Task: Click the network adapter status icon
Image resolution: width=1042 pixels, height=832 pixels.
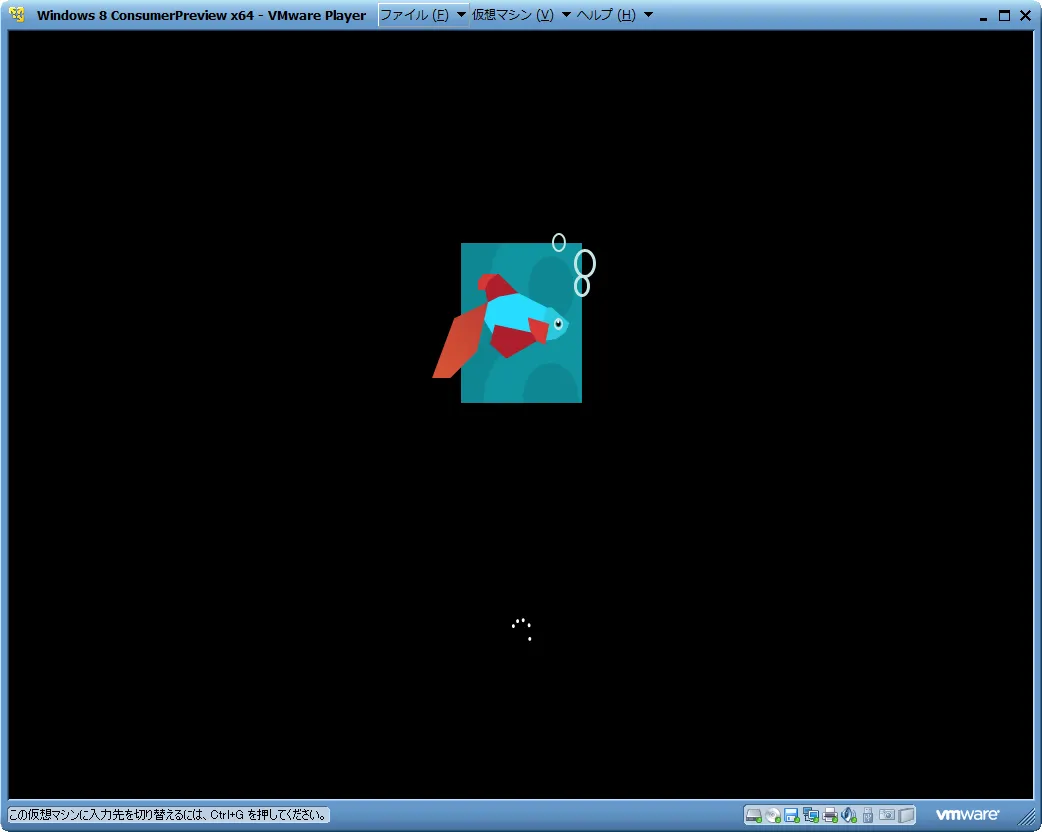Action: 811,815
